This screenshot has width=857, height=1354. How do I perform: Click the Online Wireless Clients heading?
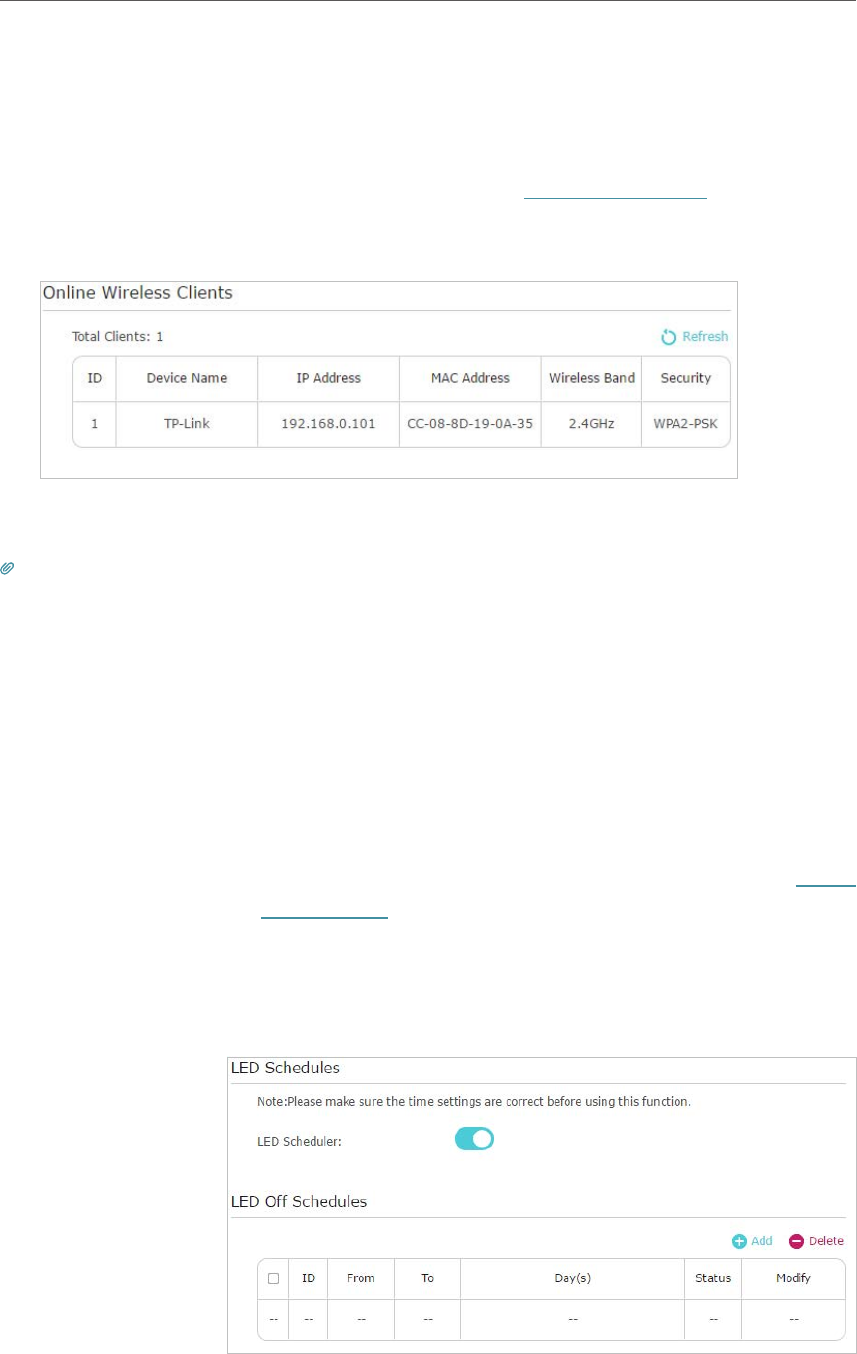[137, 293]
